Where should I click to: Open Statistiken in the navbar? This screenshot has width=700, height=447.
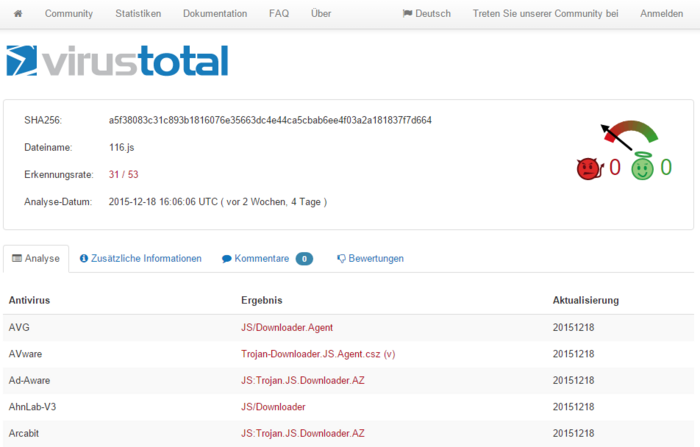pyautogui.click(x=138, y=14)
